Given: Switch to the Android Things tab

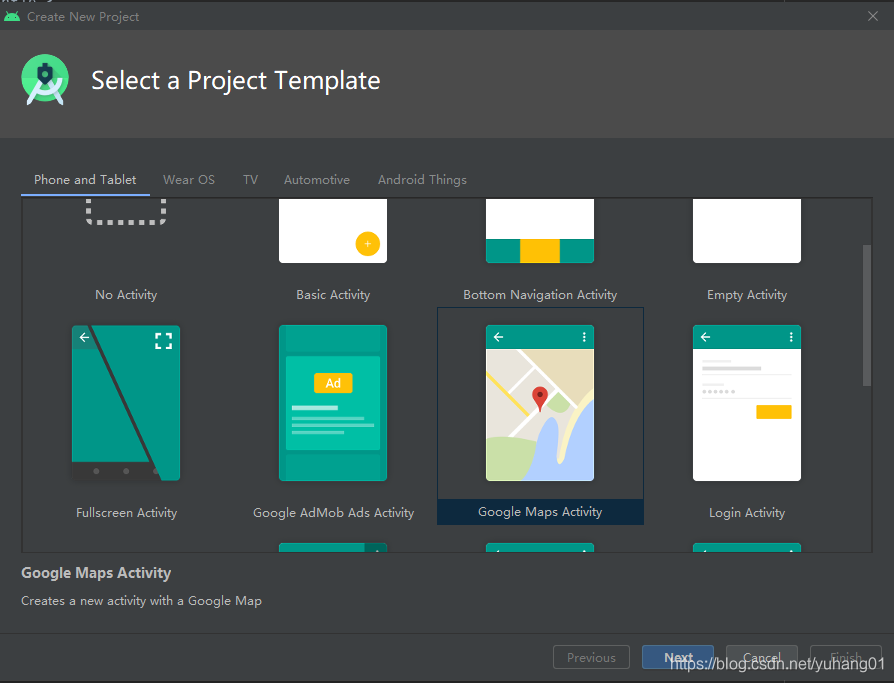Looking at the screenshot, I should 422,180.
